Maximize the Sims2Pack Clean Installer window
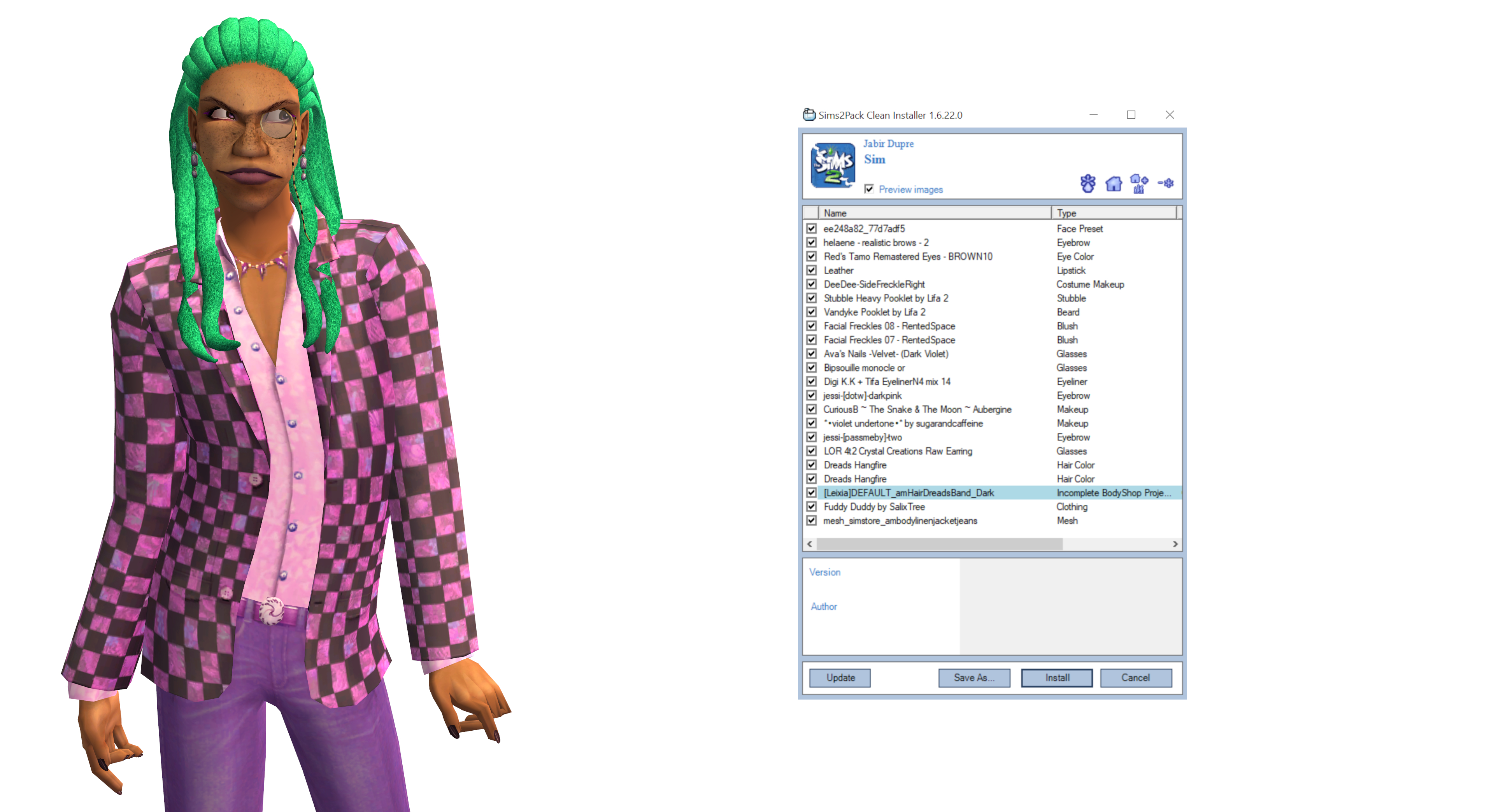 [1131, 114]
